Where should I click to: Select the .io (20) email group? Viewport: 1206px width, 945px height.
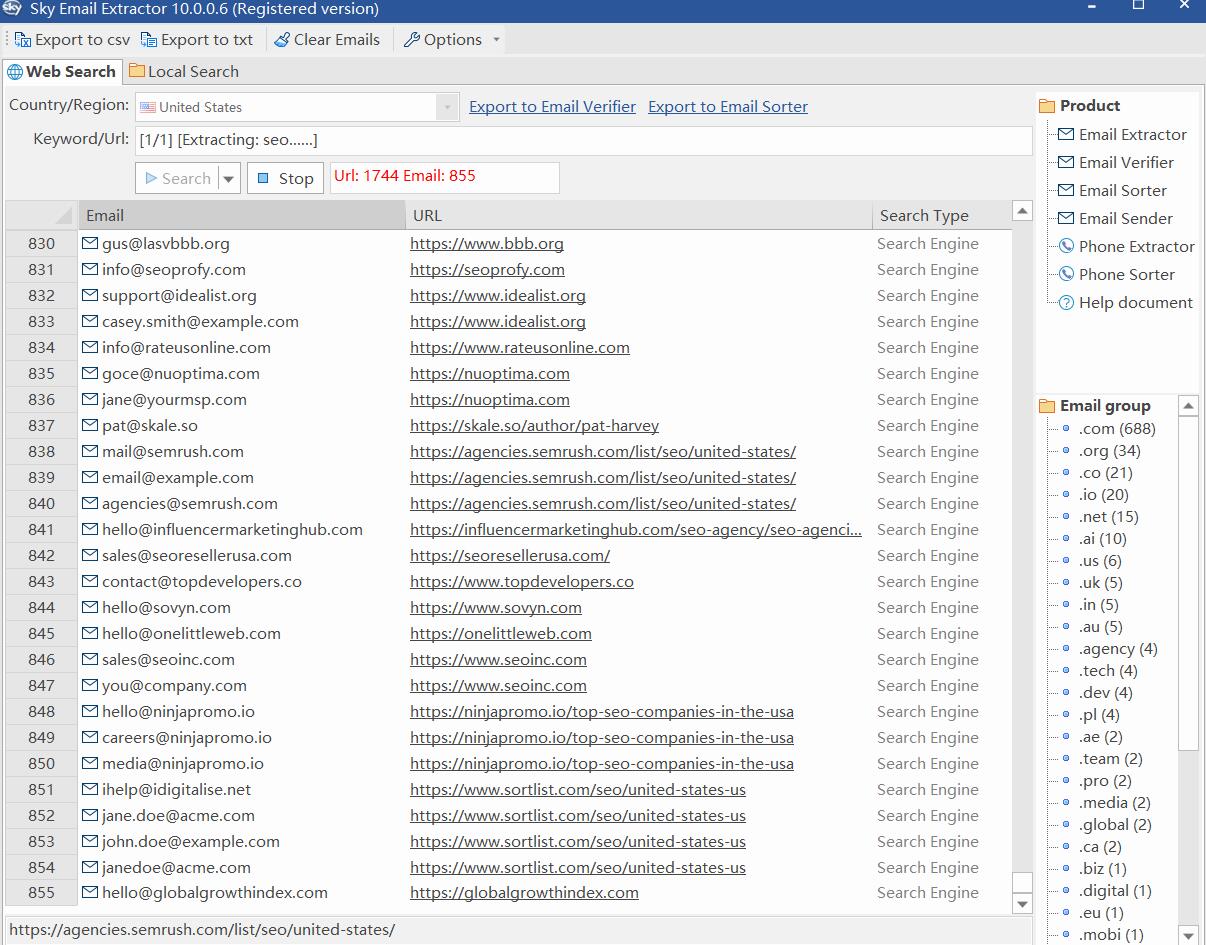click(x=1103, y=494)
